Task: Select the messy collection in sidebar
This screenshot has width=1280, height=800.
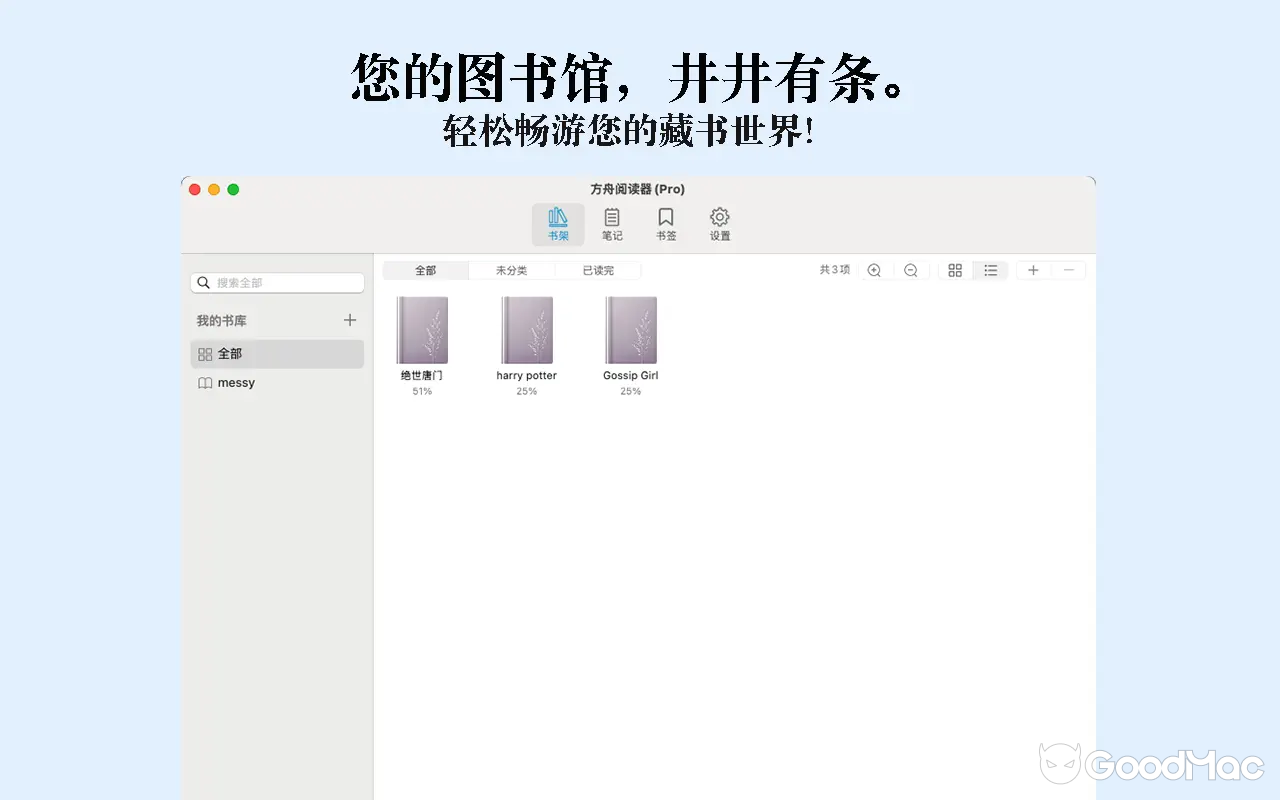Action: pos(236,382)
